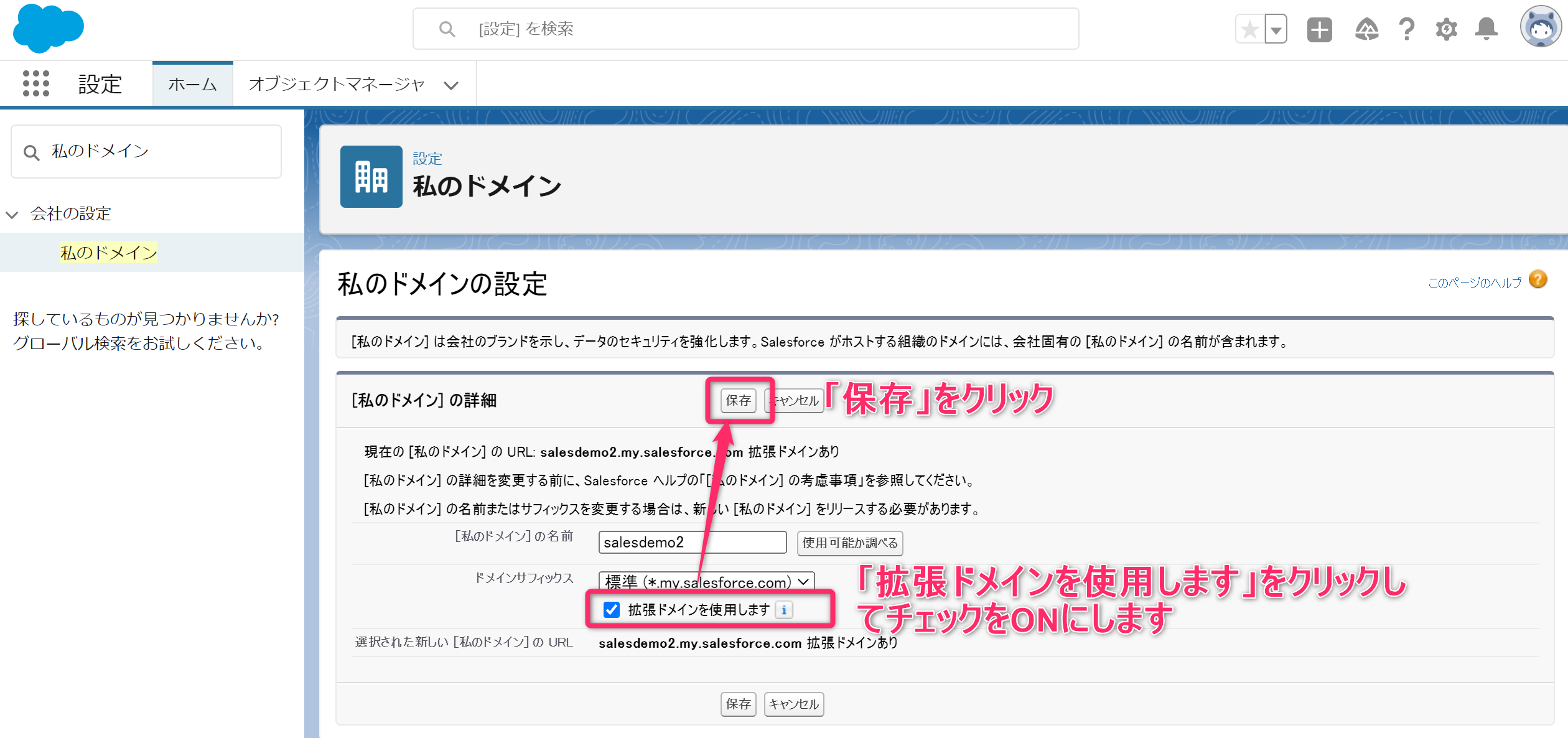Click the search magnifier in the setup search bar
The image size is (1568, 738).
(447, 29)
